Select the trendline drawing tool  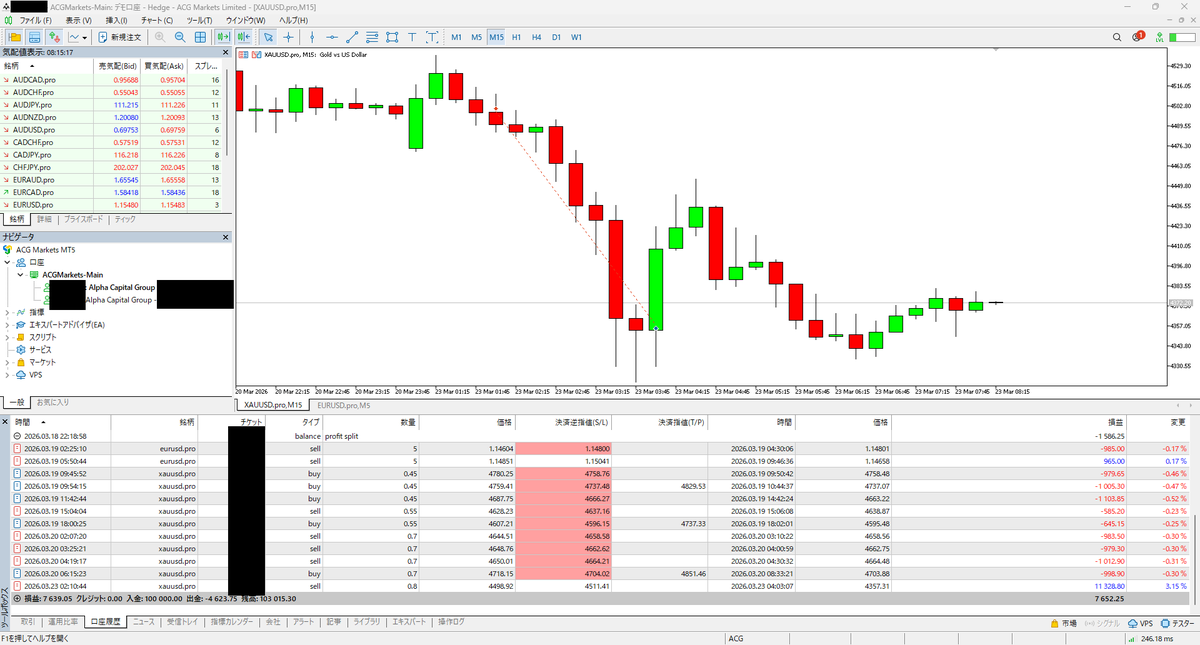tap(352, 38)
